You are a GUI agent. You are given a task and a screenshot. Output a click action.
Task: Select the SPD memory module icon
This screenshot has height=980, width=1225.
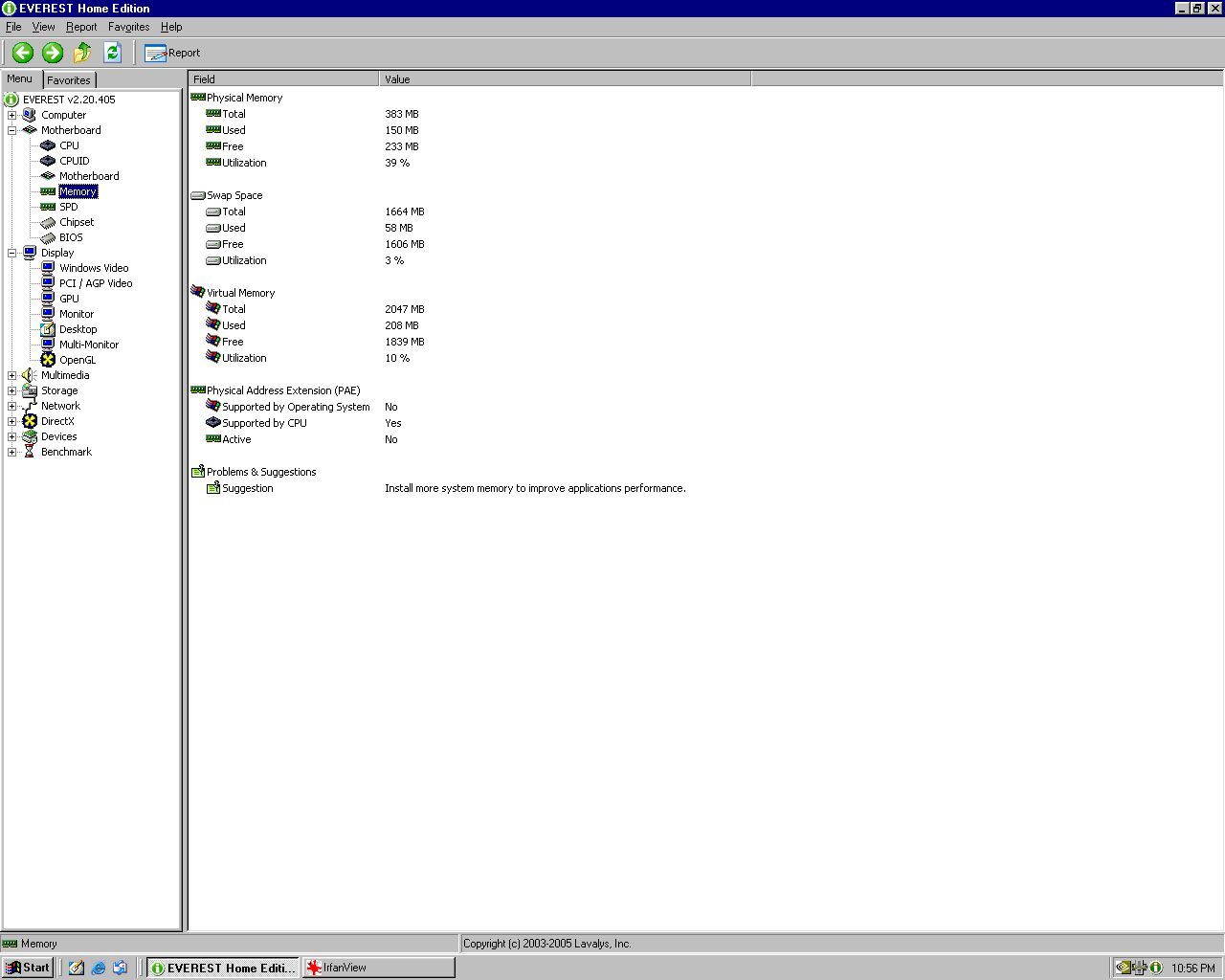(x=48, y=207)
